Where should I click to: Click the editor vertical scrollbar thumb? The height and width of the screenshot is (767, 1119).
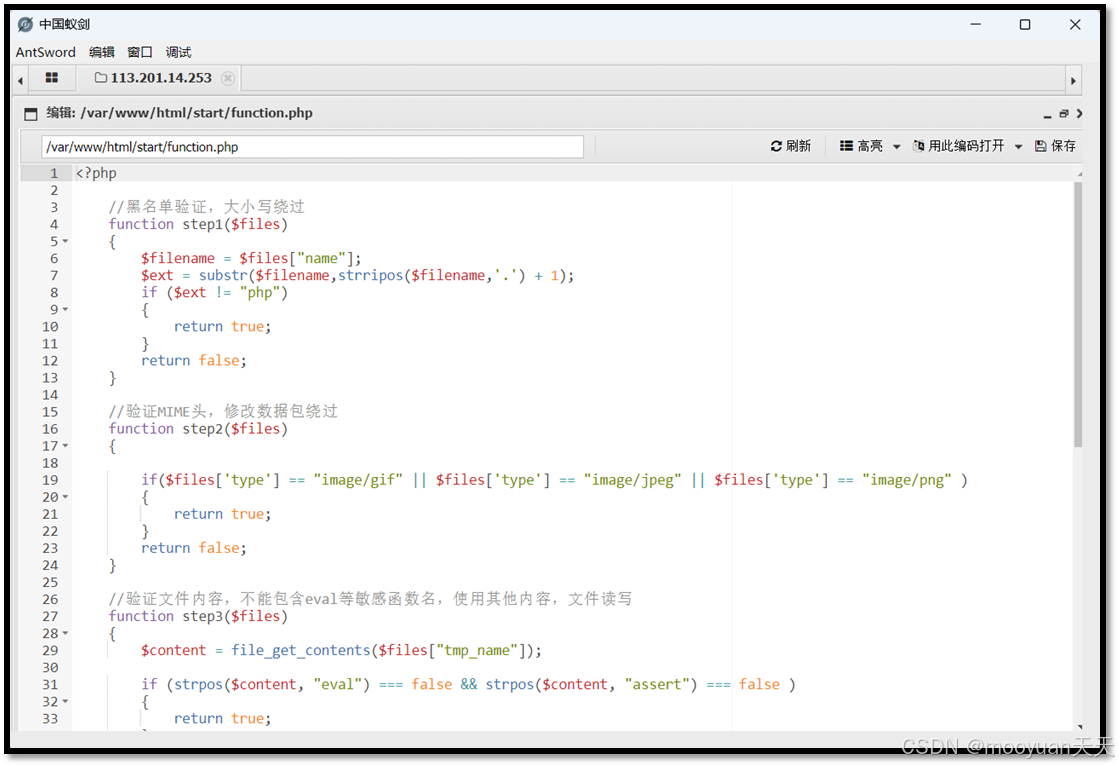pos(1078,314)
